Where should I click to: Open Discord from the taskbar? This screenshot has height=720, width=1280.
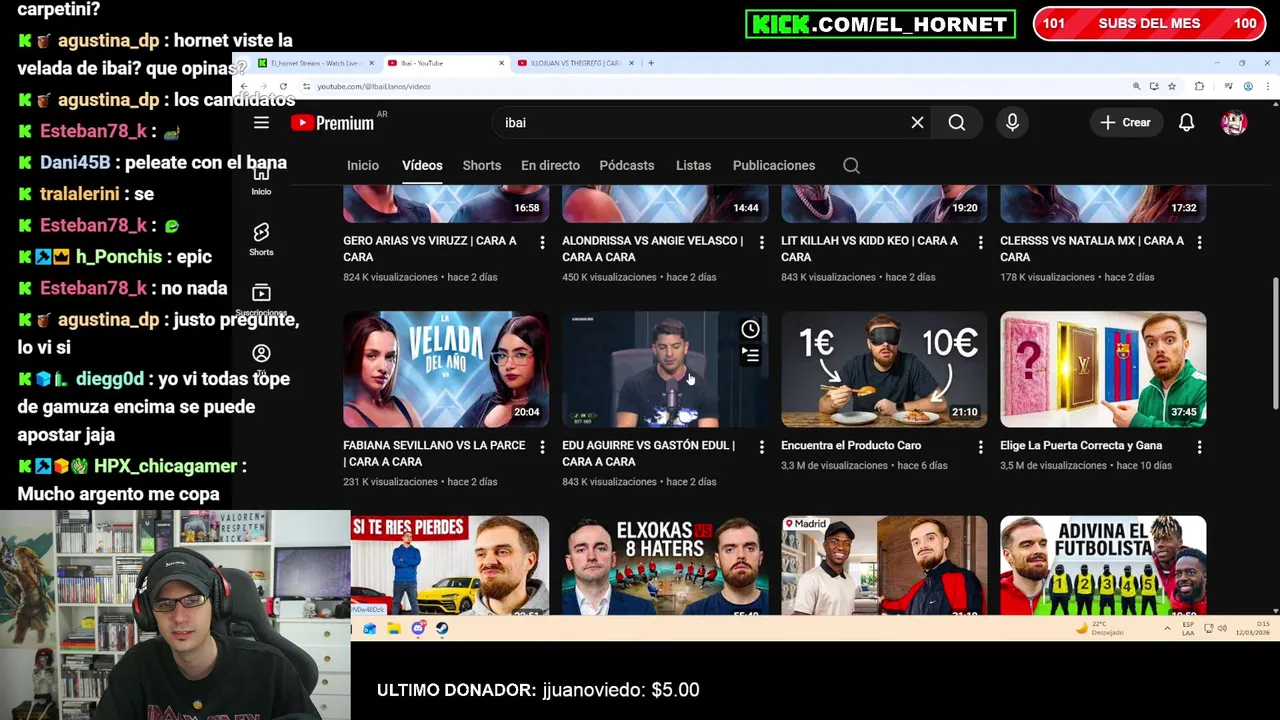(x=418, y=628)
